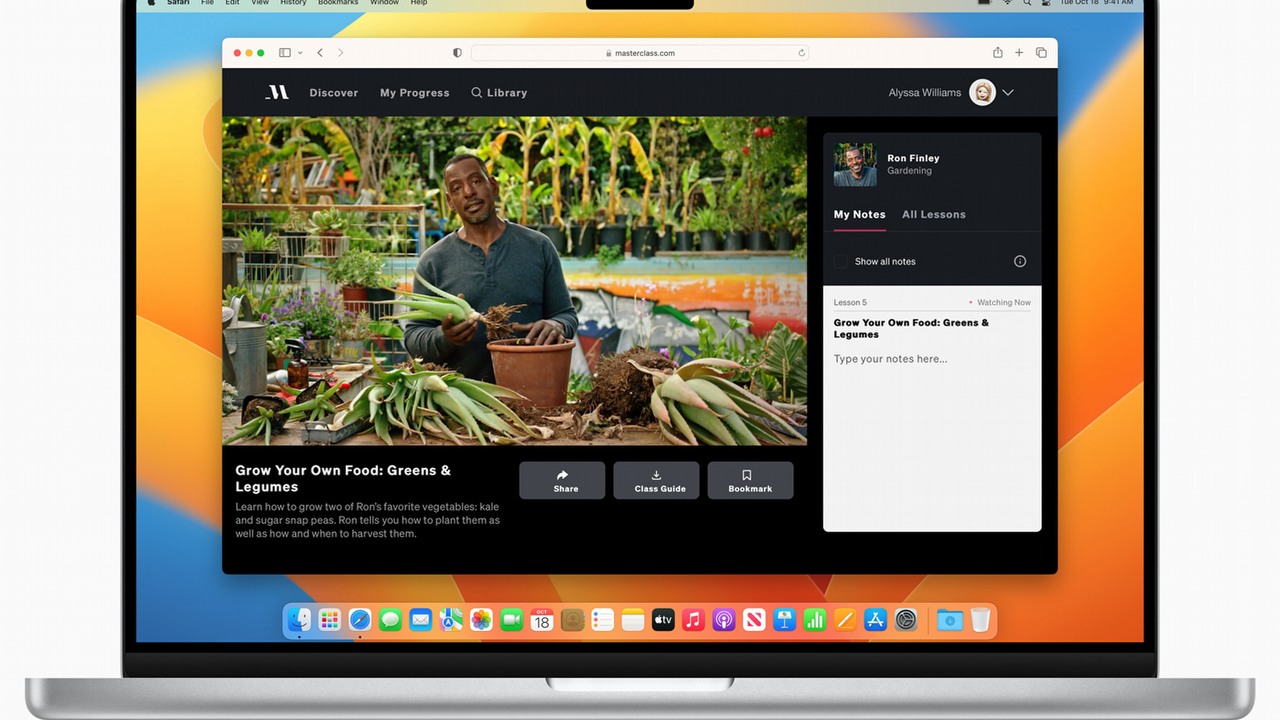
Task: Bookmark this lesson
Action: pyautogui.click(x=750, y=480)
